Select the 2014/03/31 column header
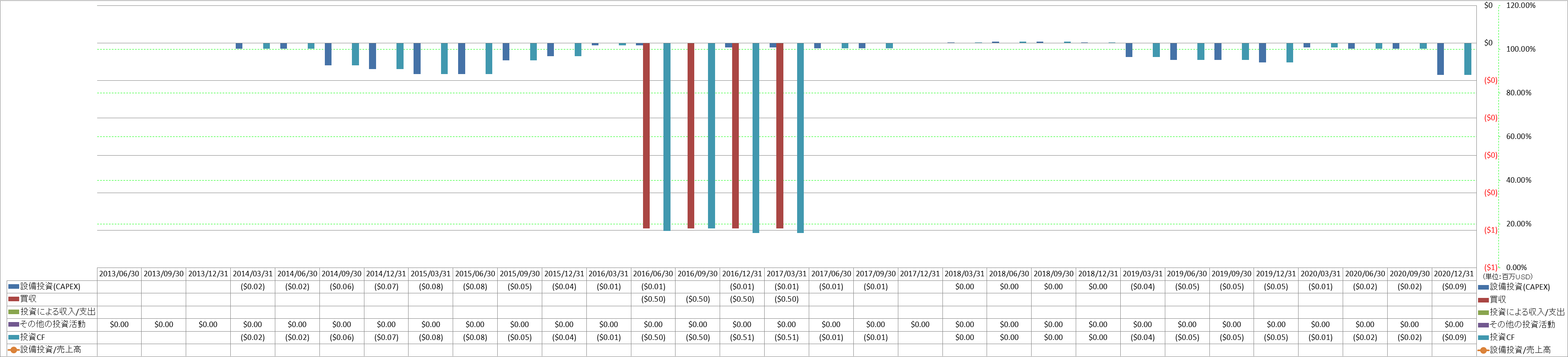The image size is (1568, 357). (x=253, y=274)
